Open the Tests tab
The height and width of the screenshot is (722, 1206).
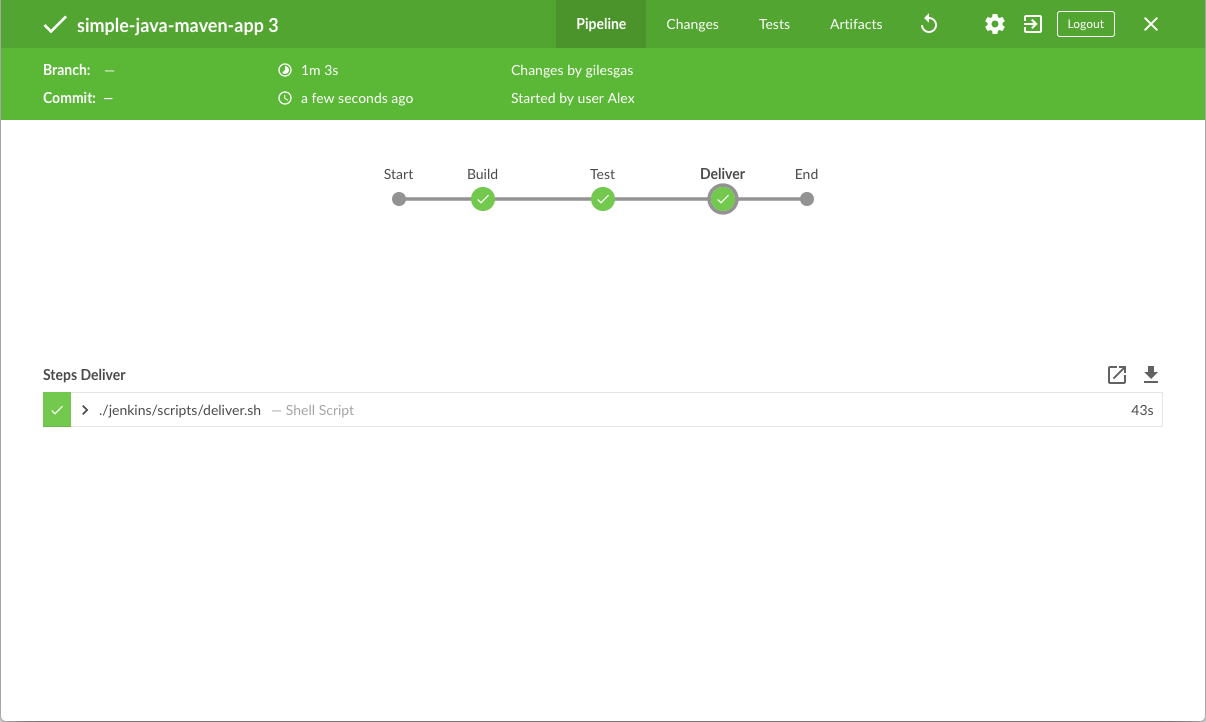pyautogui.click(x=774, y=24)
